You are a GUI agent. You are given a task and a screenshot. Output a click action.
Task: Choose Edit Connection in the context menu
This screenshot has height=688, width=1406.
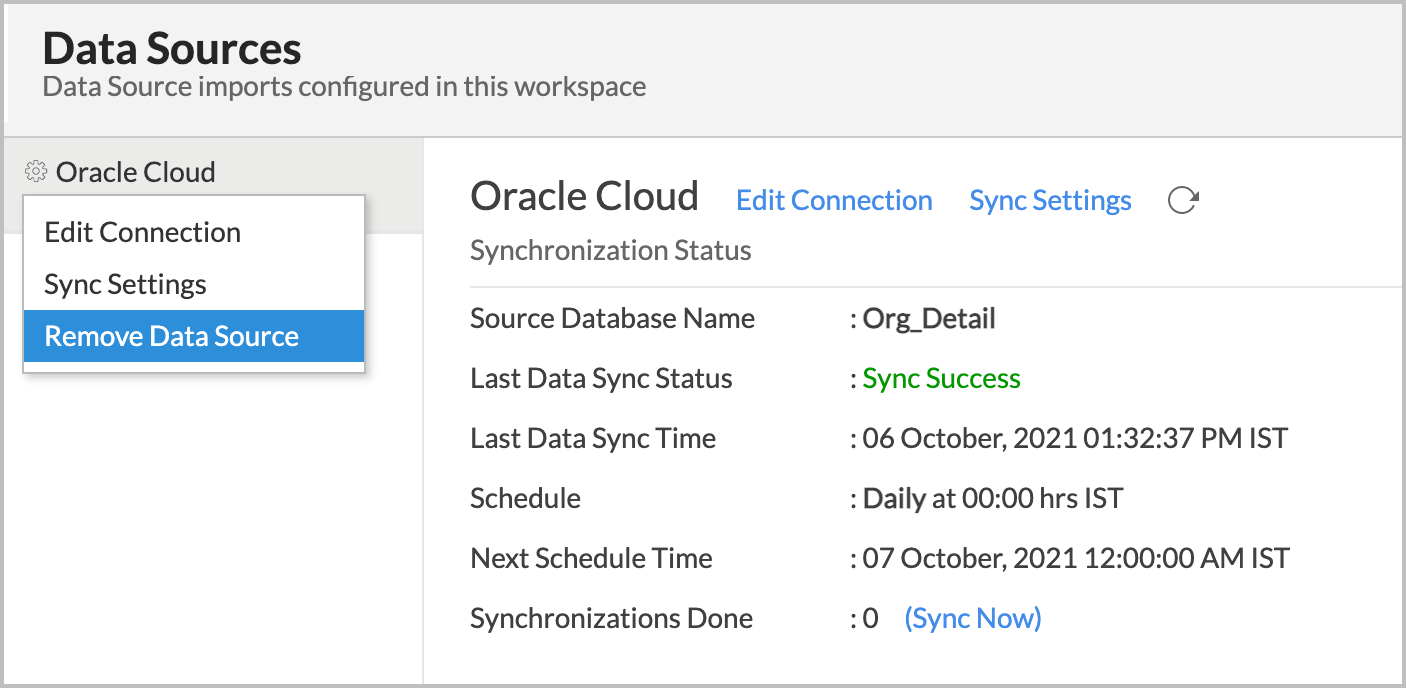click(142, 232)
